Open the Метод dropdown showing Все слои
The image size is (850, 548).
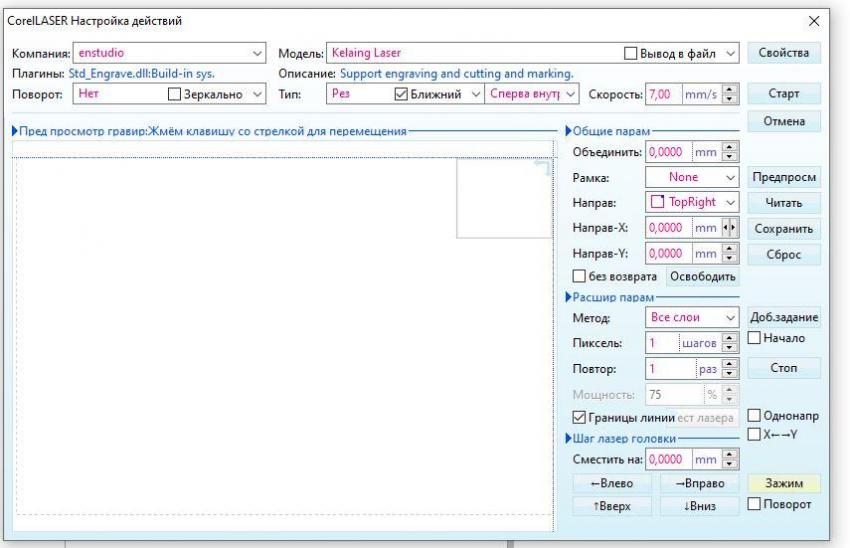692,317
